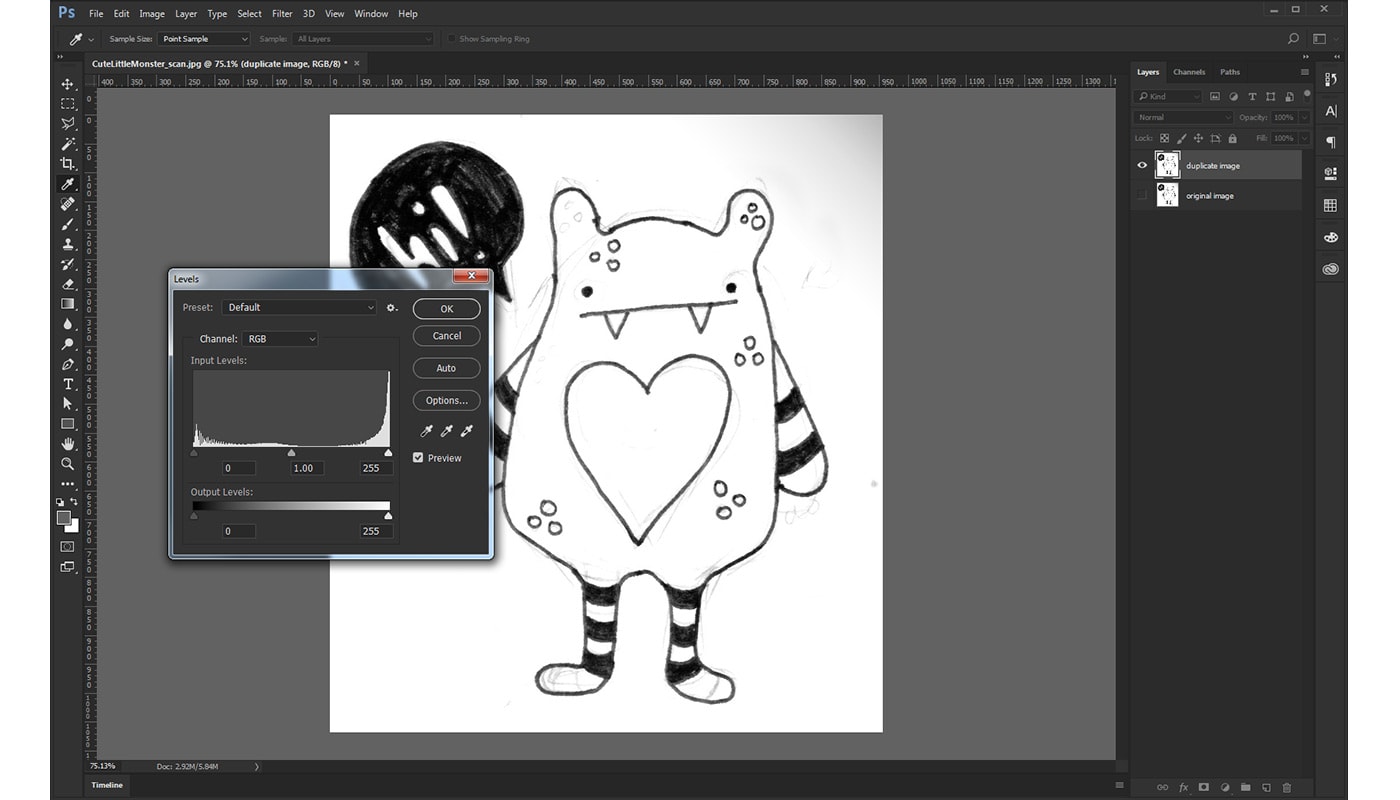The image size is (1400, 800).
Task: Select the Hand tool
Action: click(68, 444)
